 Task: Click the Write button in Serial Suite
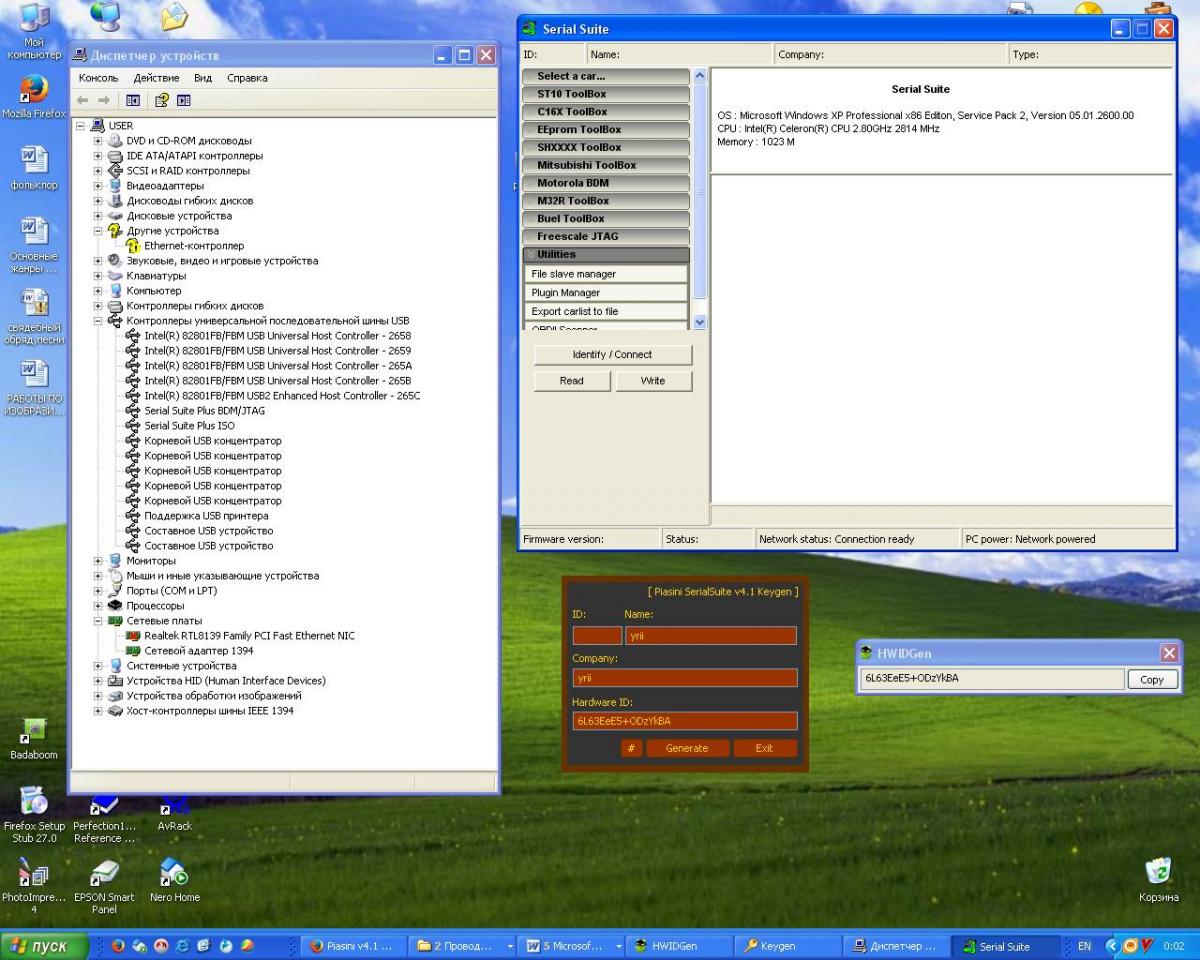[x=653, y=381]
